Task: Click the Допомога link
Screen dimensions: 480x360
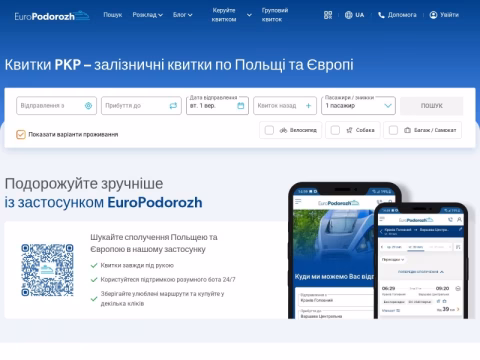Action: coord(402,15)
